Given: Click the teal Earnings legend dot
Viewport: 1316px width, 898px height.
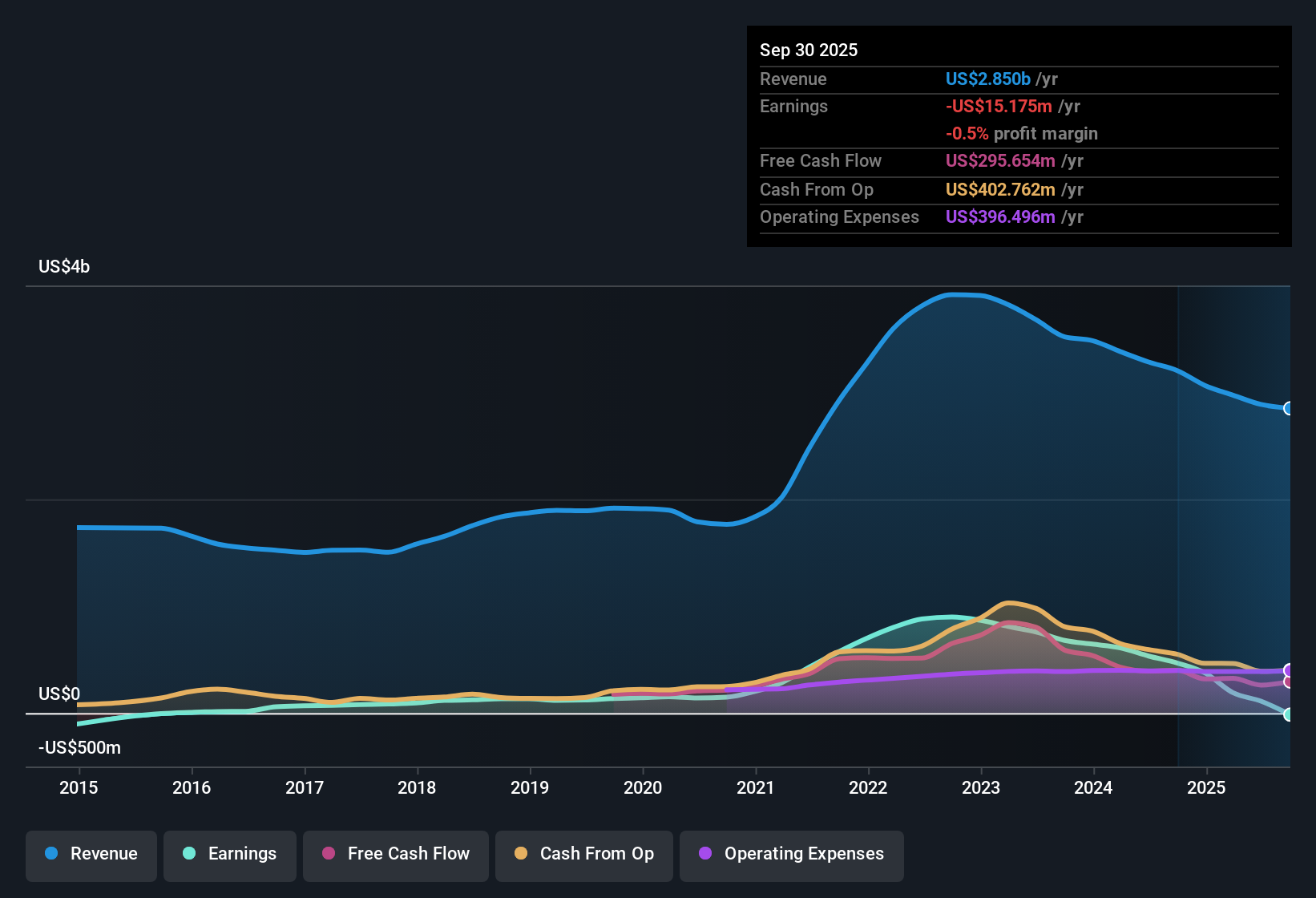Looking at the screenshot, I should coord(189,854).
